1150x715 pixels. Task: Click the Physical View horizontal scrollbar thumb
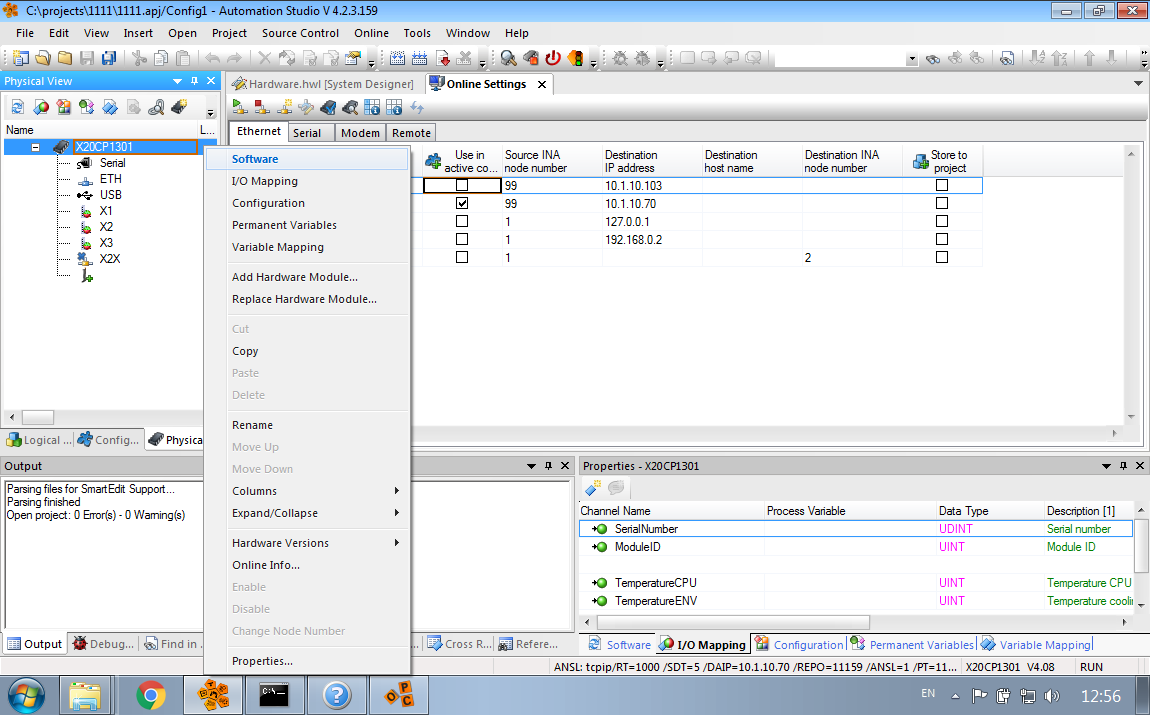(38, 417)
